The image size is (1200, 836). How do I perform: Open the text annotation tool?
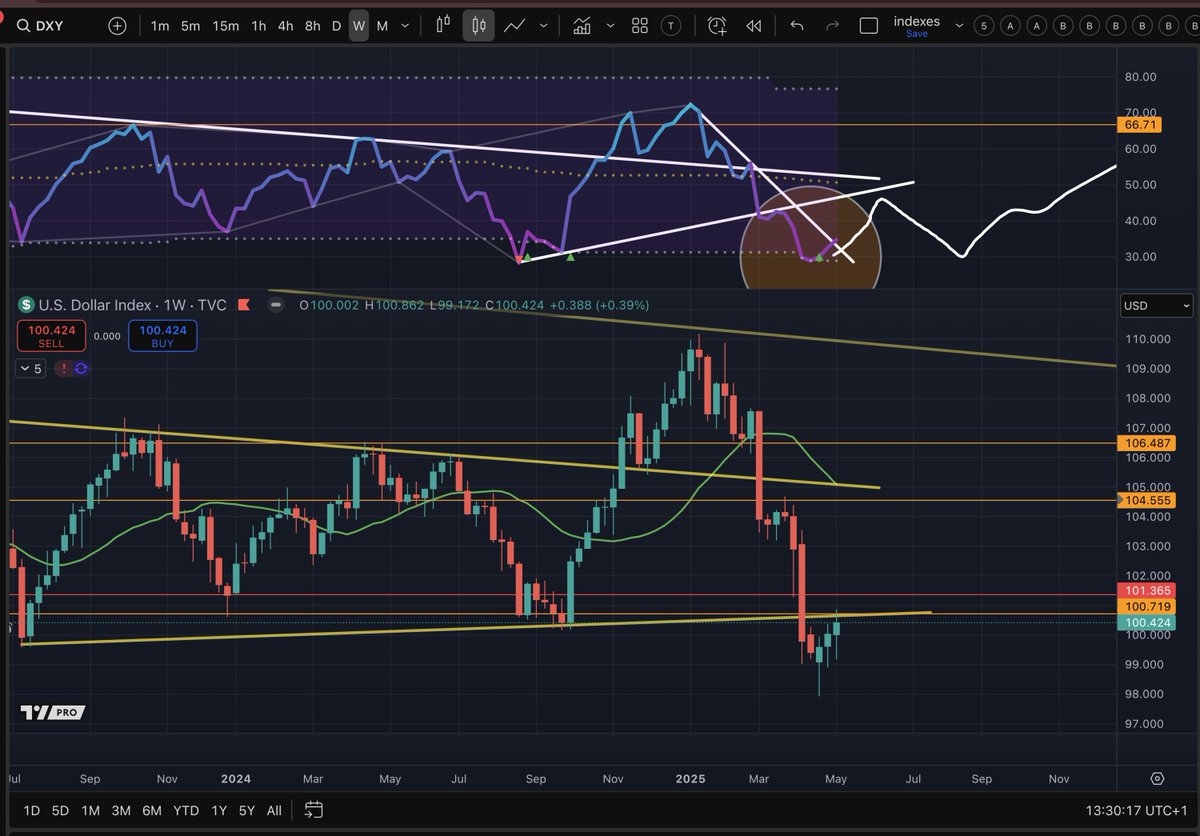pyautogui.click(x=670, y=25)
